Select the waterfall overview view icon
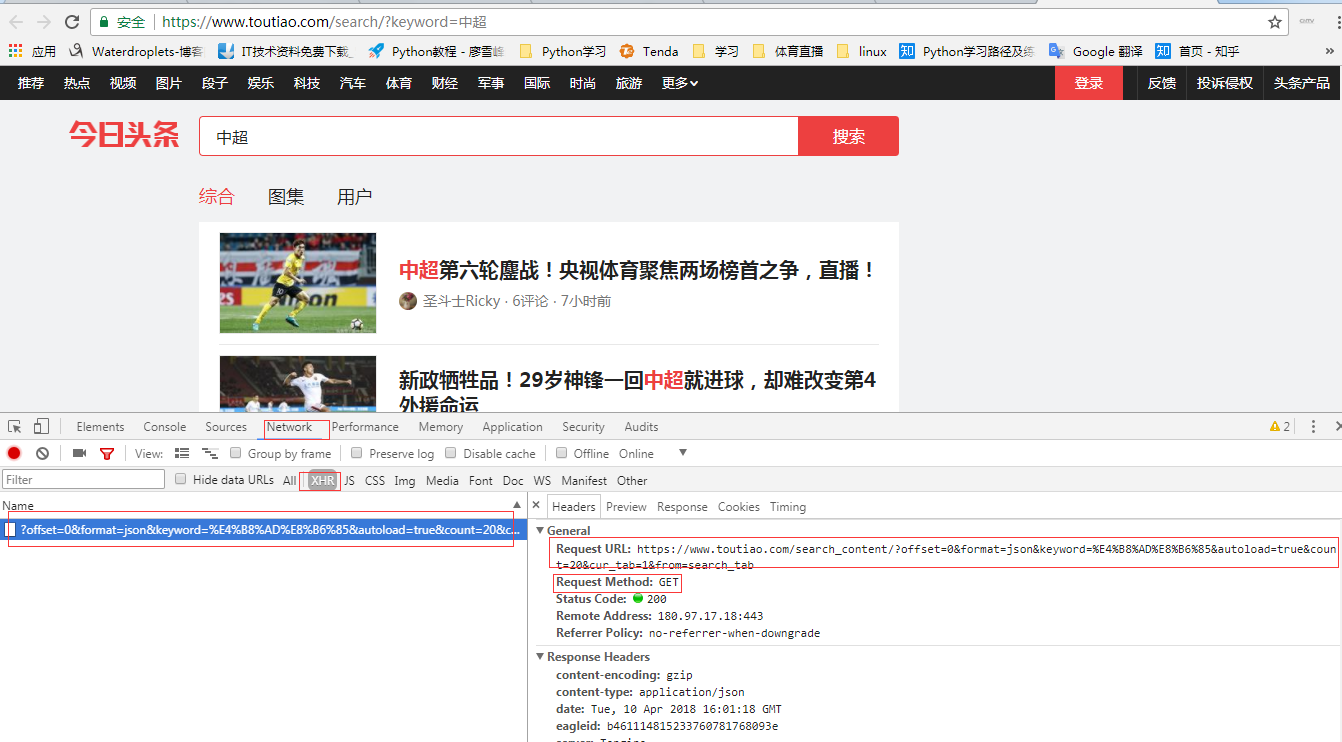 point(210,453)
